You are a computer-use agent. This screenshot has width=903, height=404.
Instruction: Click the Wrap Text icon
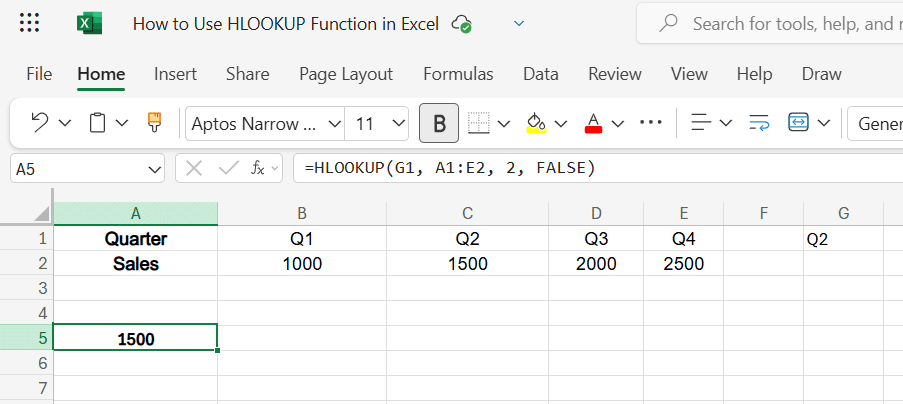point(759,123)
